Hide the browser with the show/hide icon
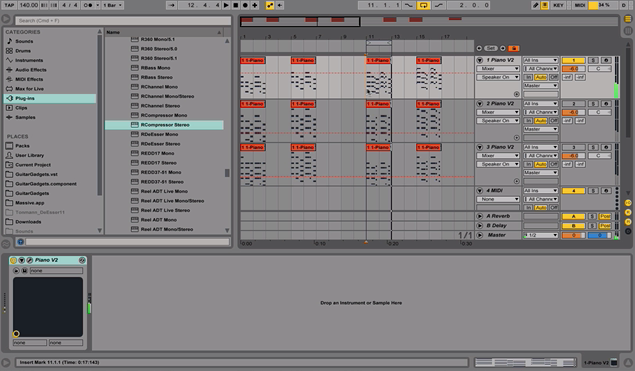 tap(6, 19)
